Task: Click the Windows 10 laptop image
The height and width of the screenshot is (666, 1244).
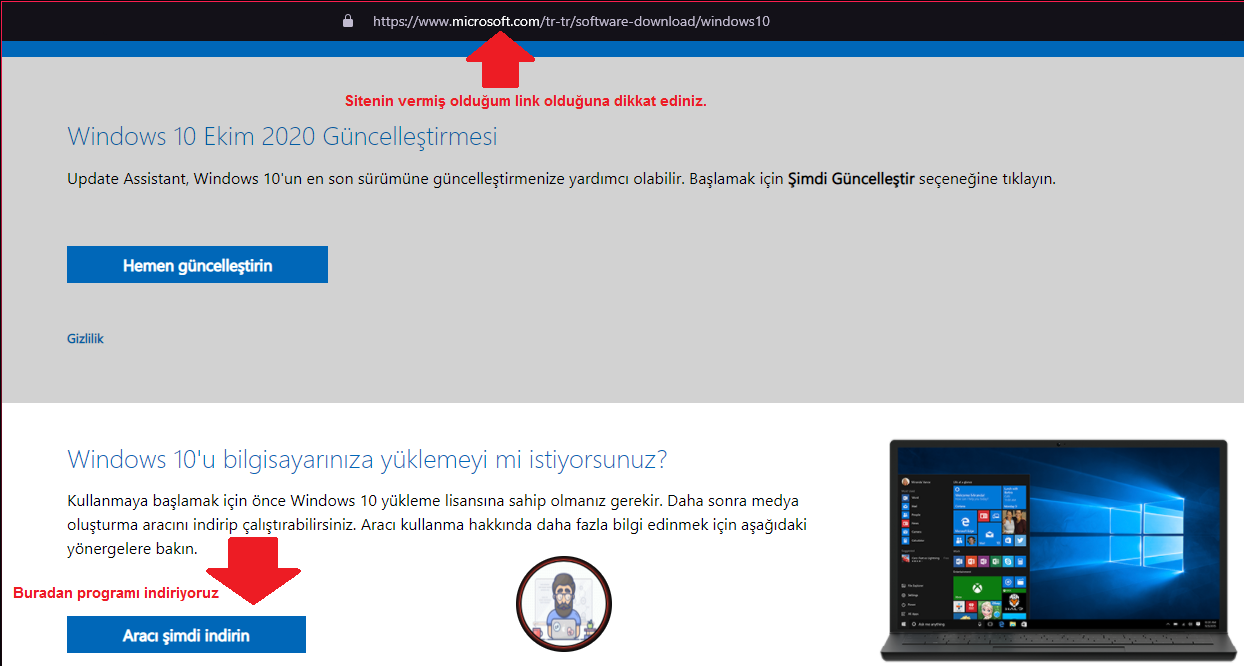Action: [1059, 550]
